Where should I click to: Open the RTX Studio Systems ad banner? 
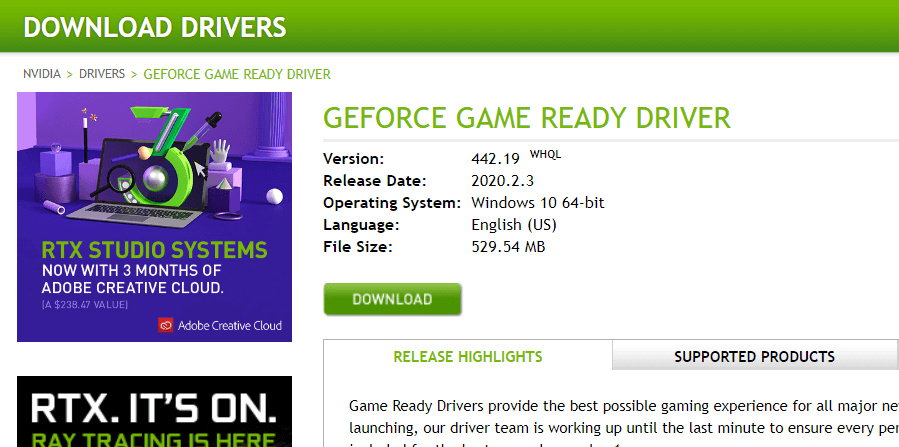coord(154,217)
